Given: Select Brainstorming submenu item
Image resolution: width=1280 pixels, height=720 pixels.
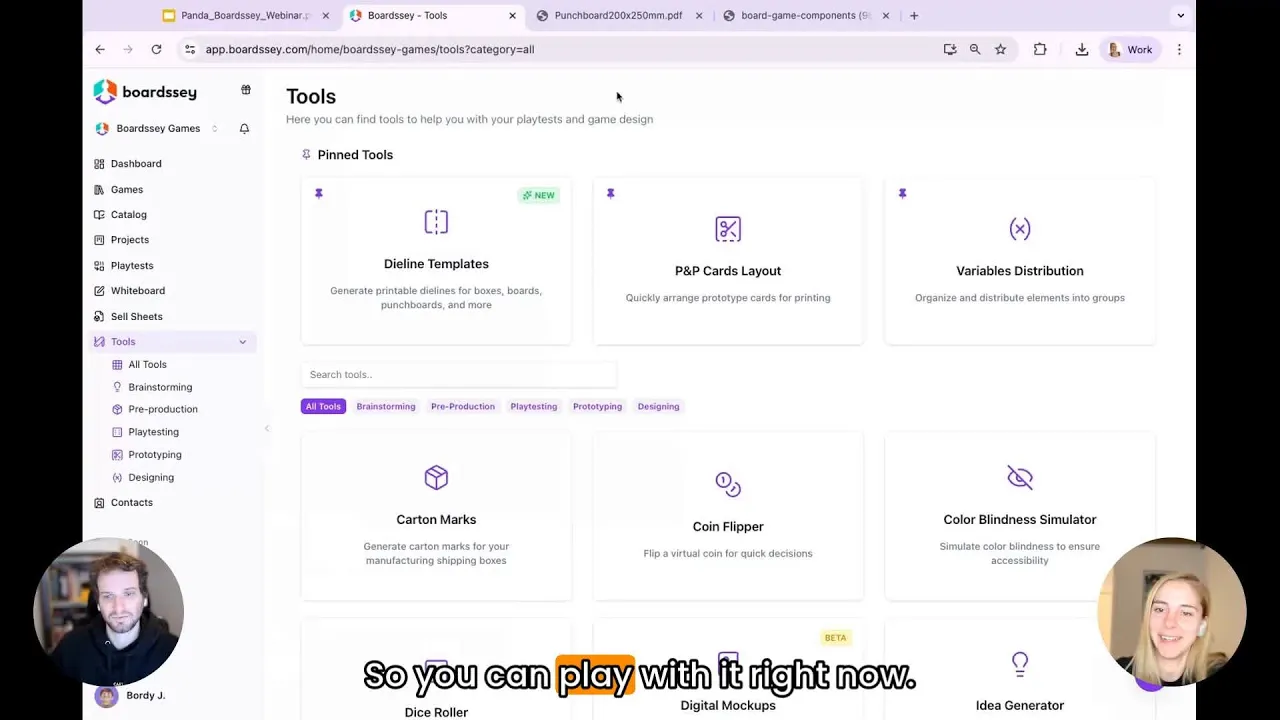Looking at the screenshot, I should pos(160,387).
